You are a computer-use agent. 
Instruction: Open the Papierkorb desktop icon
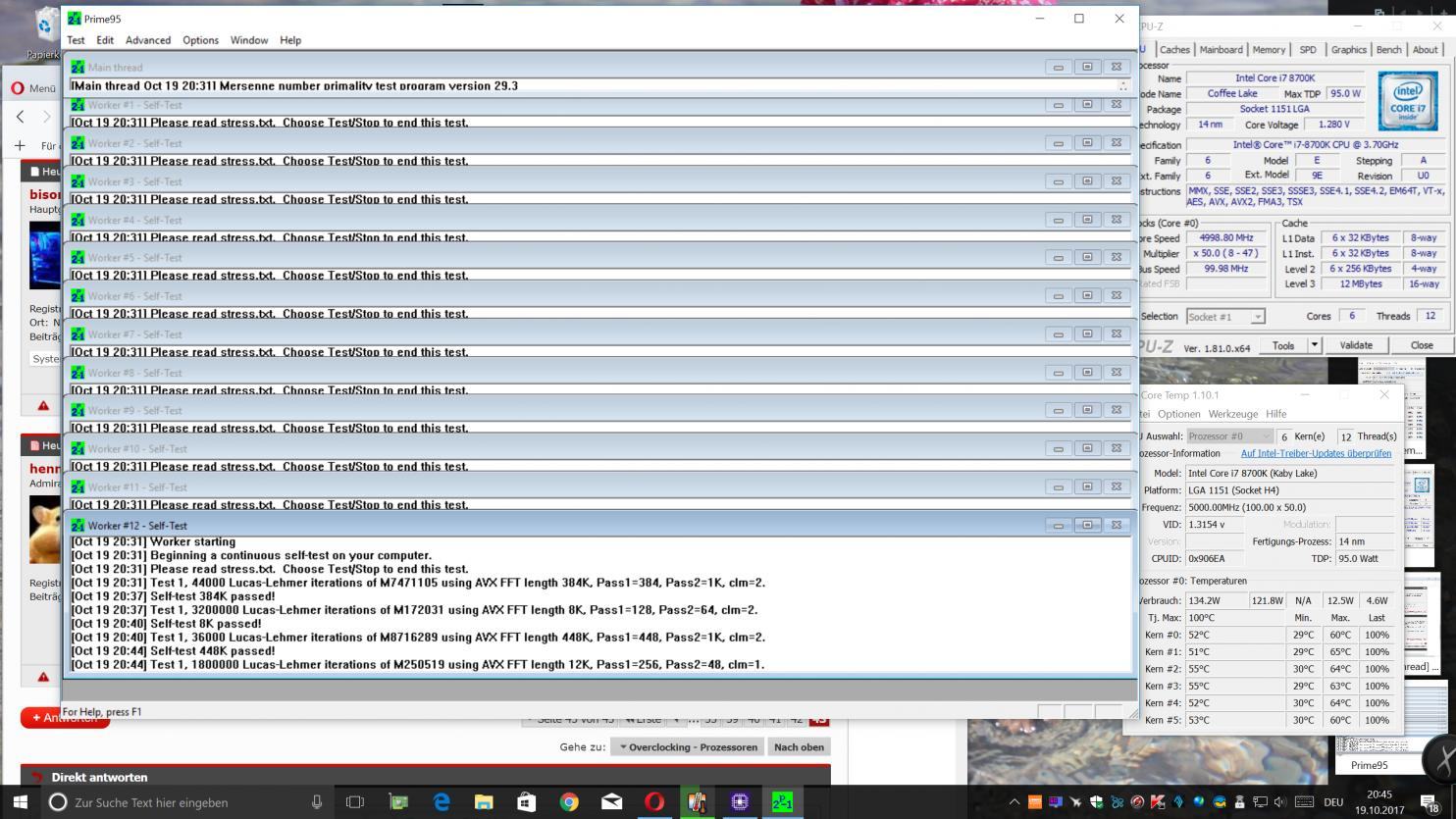pos(44,33)
